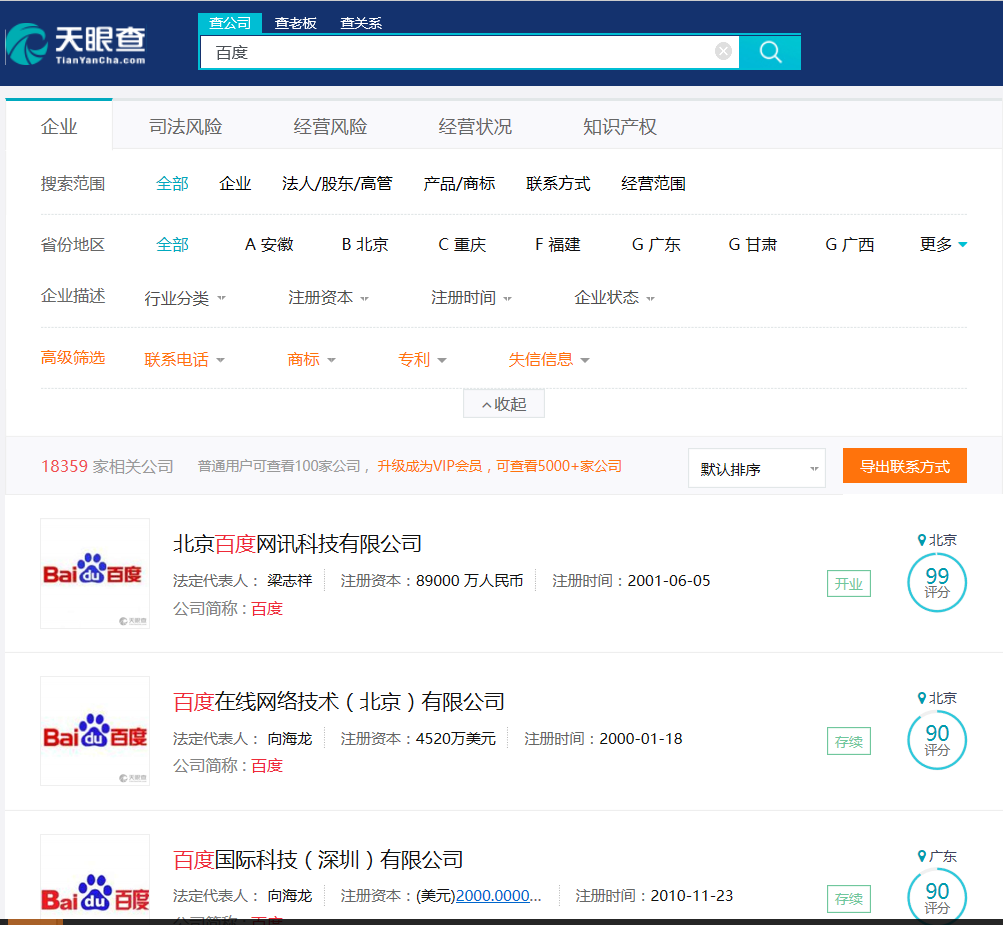Click the 18359 家相关公司 count

pyautogui.click(x=107, y=466)
